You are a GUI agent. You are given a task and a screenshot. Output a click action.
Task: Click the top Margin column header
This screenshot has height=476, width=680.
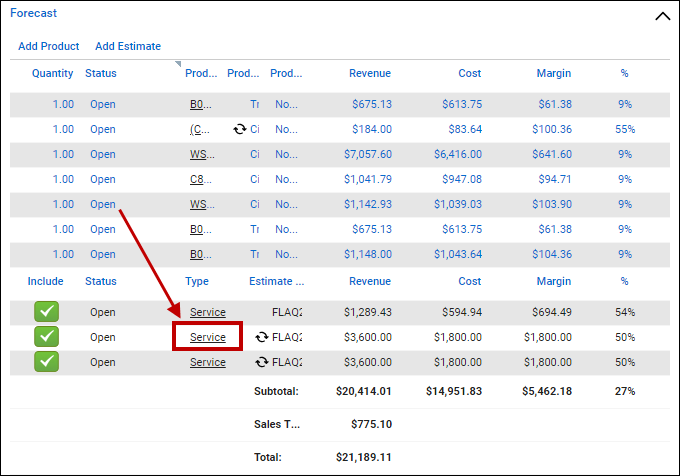pyautogui.click(x=553, y=73)
